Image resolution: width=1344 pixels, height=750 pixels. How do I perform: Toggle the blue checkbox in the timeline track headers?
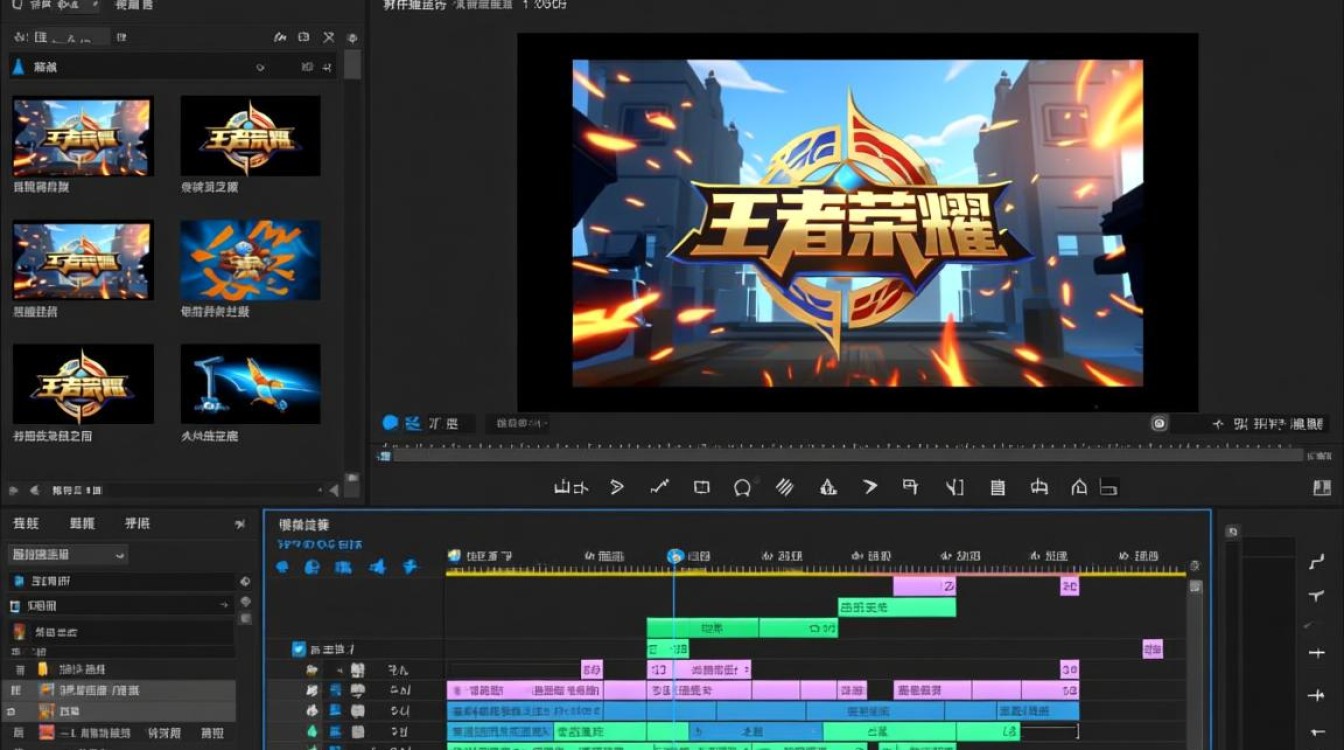298,649
